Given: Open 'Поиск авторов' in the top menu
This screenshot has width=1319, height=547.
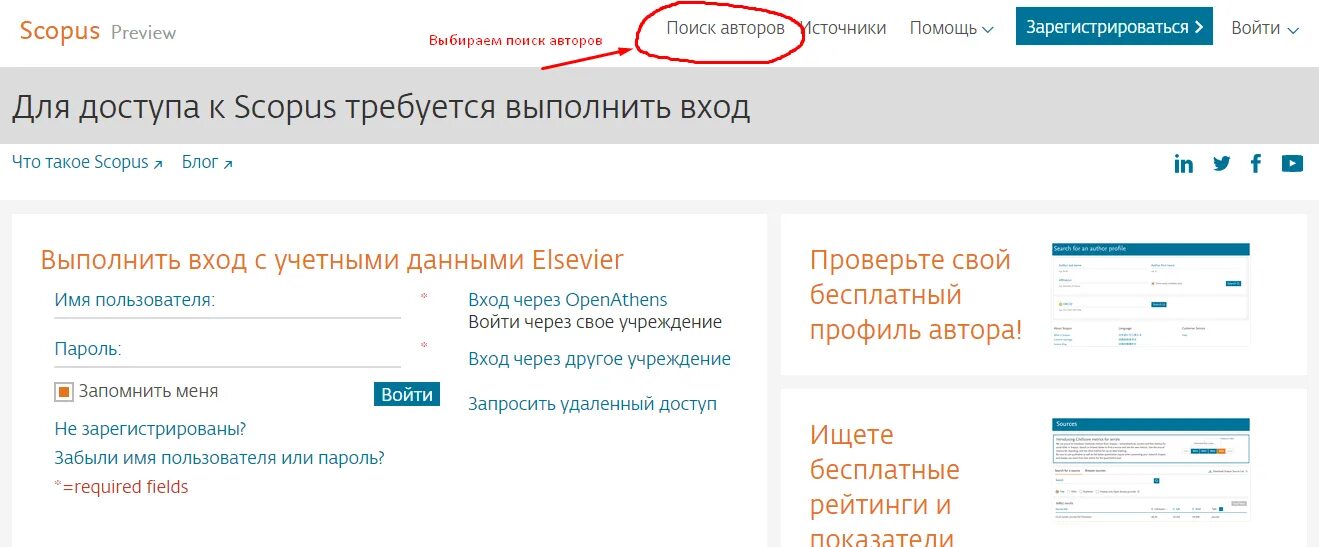Looking at the screenshot, I should [725, 28].
